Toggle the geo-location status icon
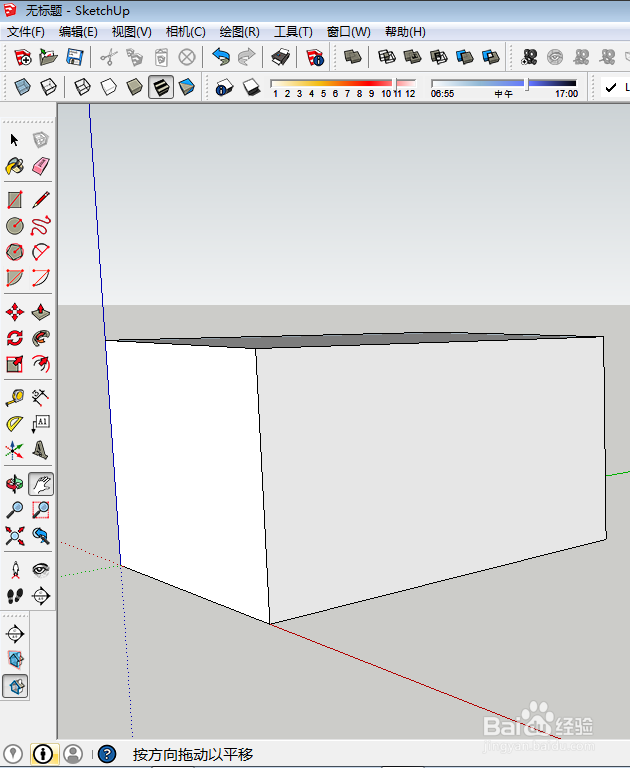 point(13,754)
